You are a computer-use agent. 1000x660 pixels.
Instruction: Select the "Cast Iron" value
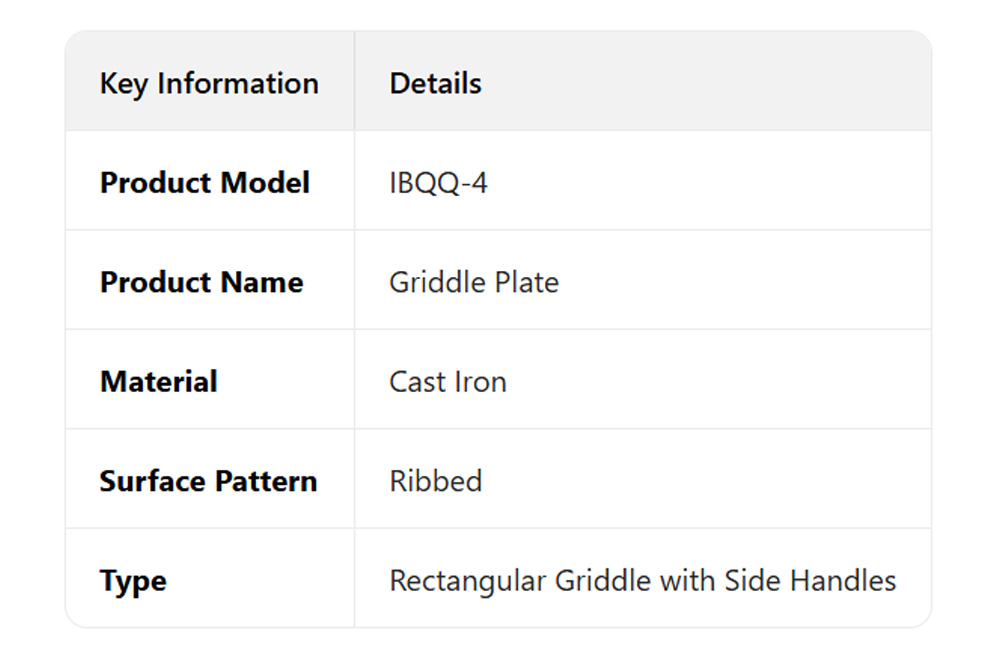point(448,381)
